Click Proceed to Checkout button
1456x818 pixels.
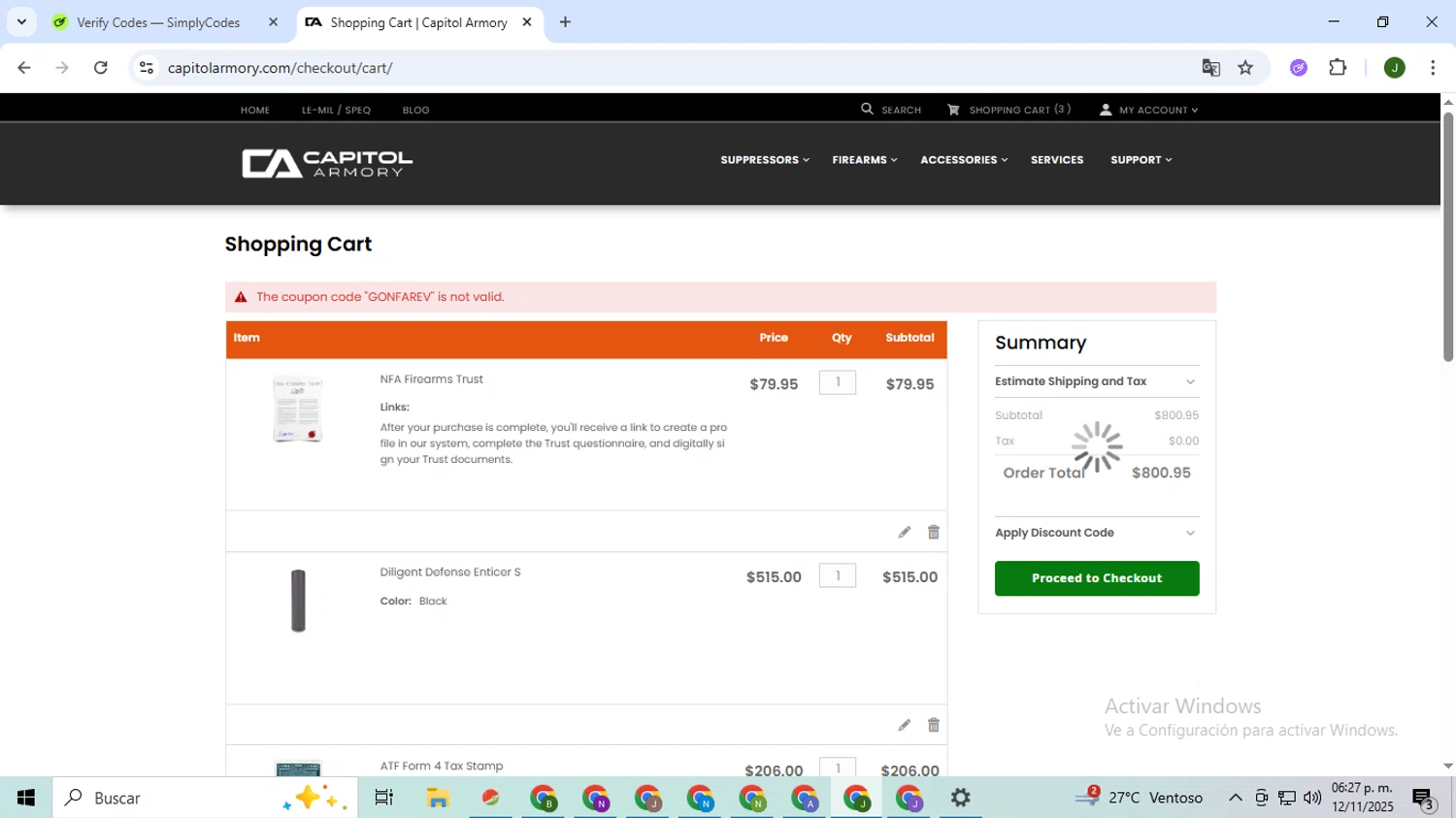pos(1097,578)
